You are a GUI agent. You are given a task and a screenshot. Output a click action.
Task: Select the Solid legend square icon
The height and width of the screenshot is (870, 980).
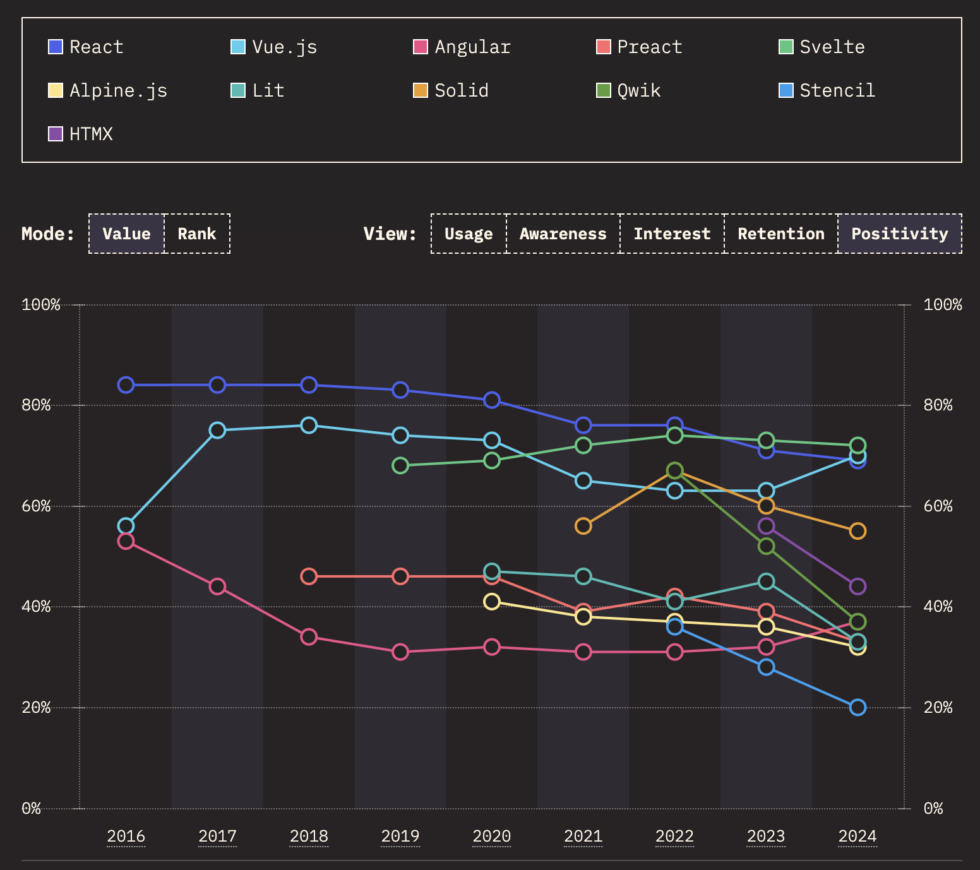pyautogui.click(x=421, y=91)
